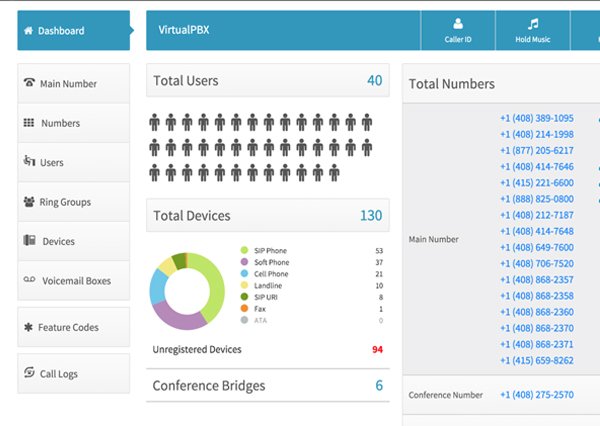Click the Landline legend label
The height and width of the screenshot is (426, 600).
pyautogui.click(x=268, y=286)
